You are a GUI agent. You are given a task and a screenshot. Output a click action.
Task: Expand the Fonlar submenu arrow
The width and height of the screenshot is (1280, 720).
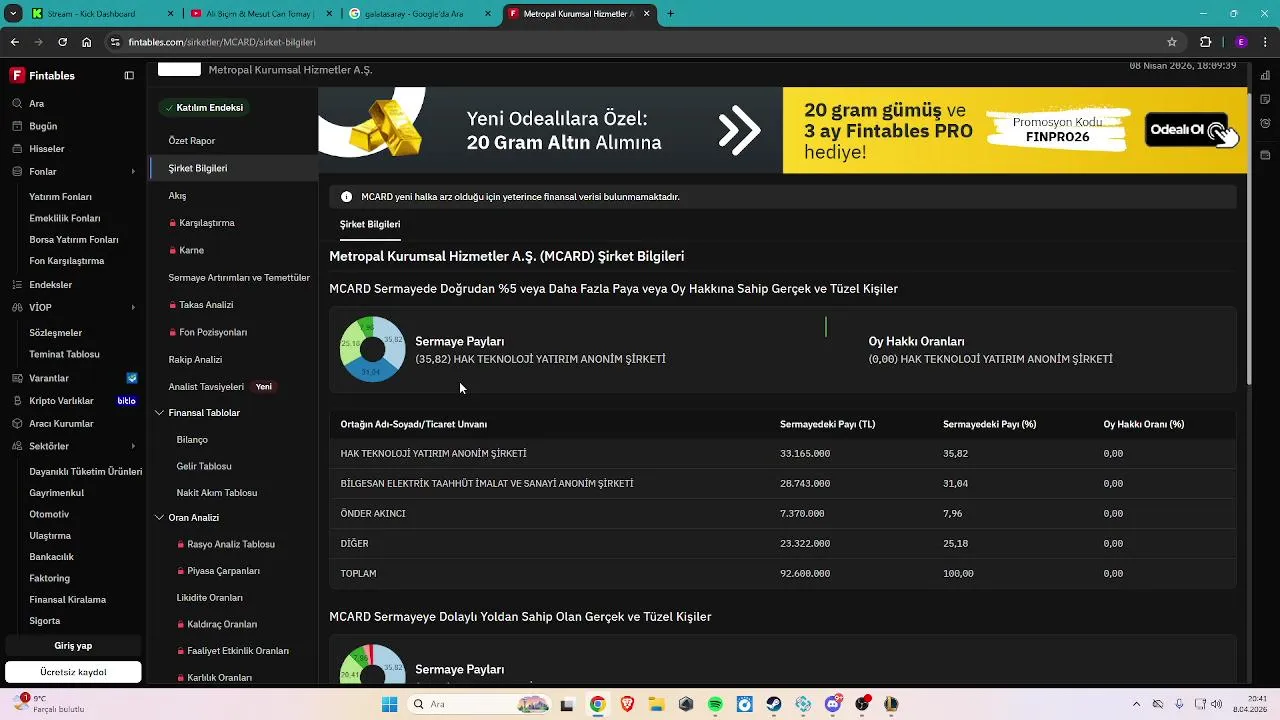coord(133,172)
